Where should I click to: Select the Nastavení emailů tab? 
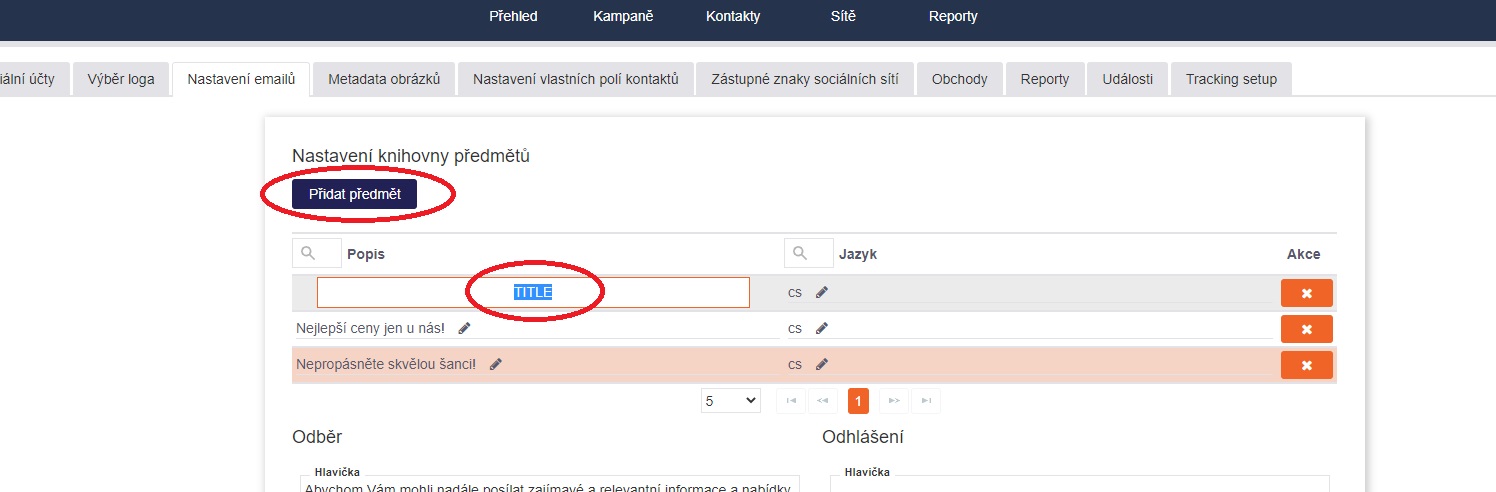[241, 79]
